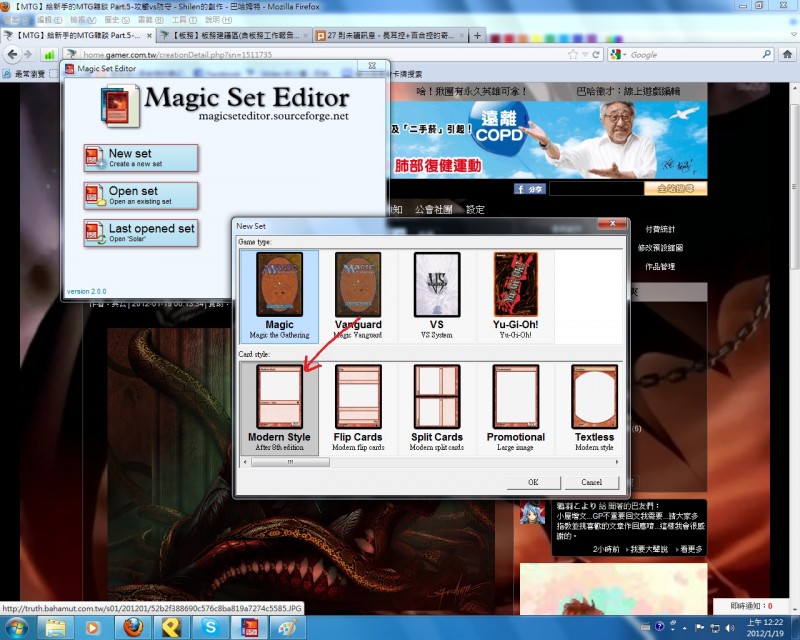Click the card style horizontal scrollbar thumb
Viewport: 800px width, 640px height.
(290, 462)
